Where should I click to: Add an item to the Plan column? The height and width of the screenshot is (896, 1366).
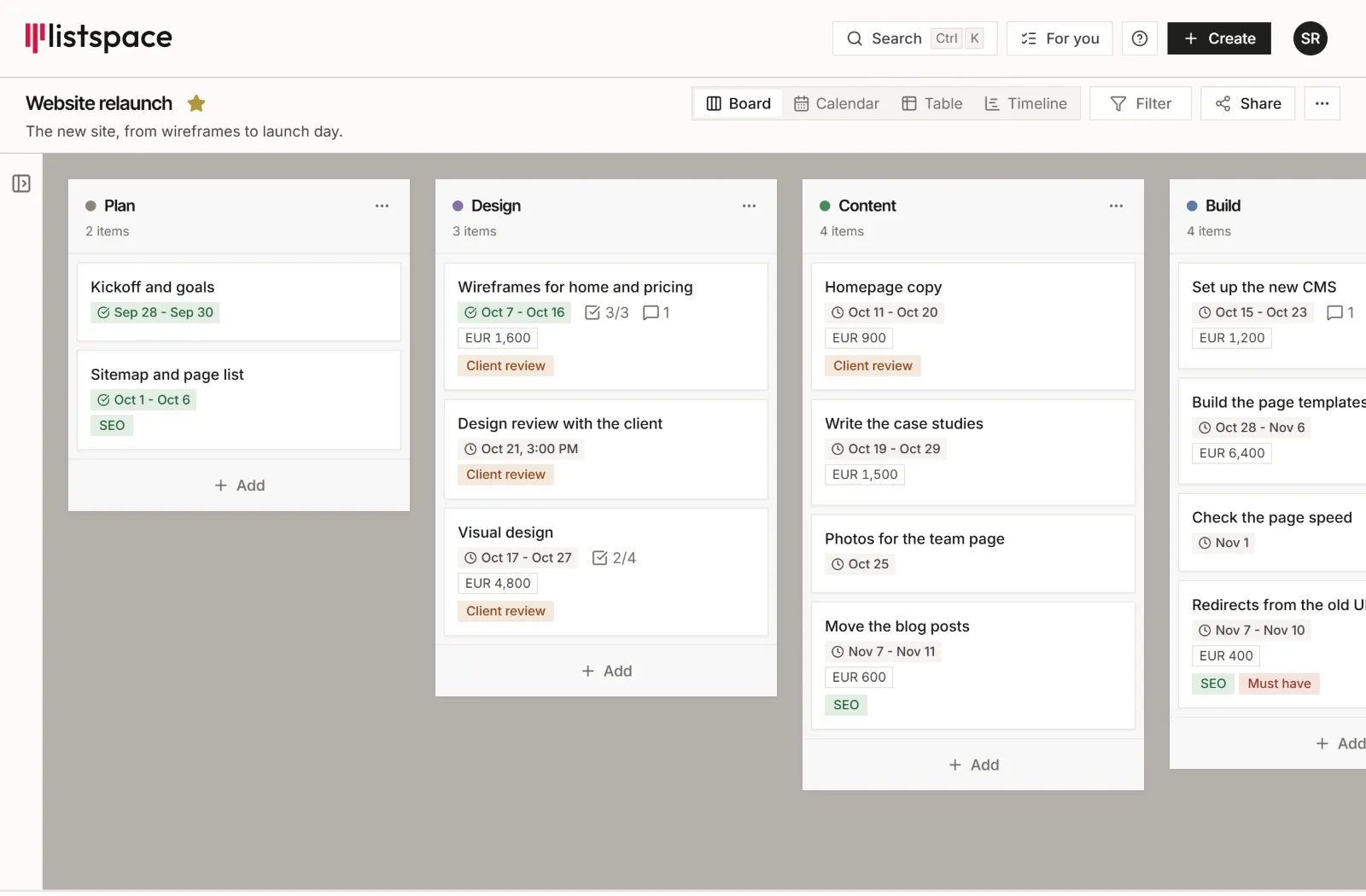click(239, 486)
